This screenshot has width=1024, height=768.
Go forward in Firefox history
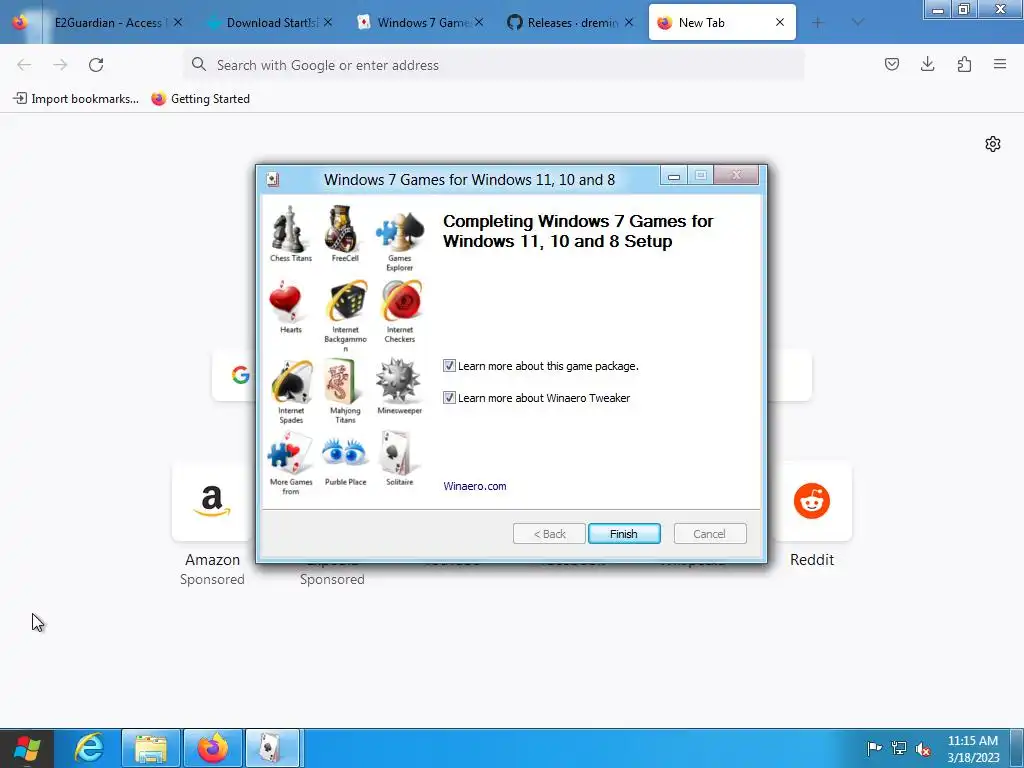(60, 65)
